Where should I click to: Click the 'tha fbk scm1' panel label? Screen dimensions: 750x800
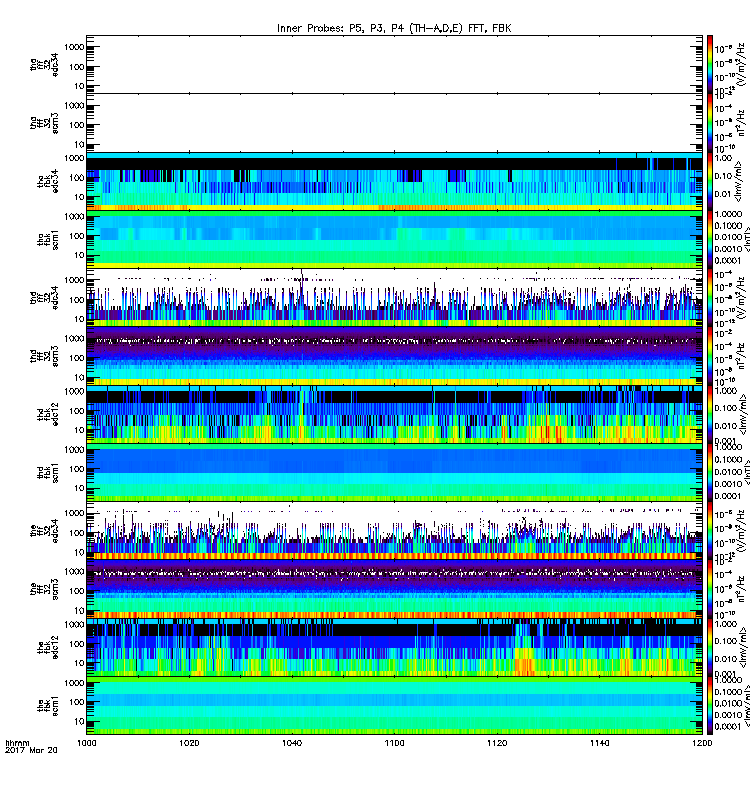point(47,240)
